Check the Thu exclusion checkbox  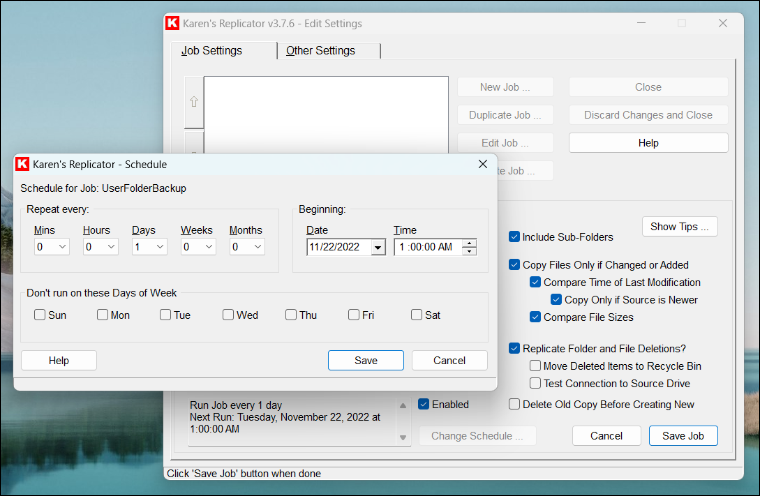pos(291,315)
